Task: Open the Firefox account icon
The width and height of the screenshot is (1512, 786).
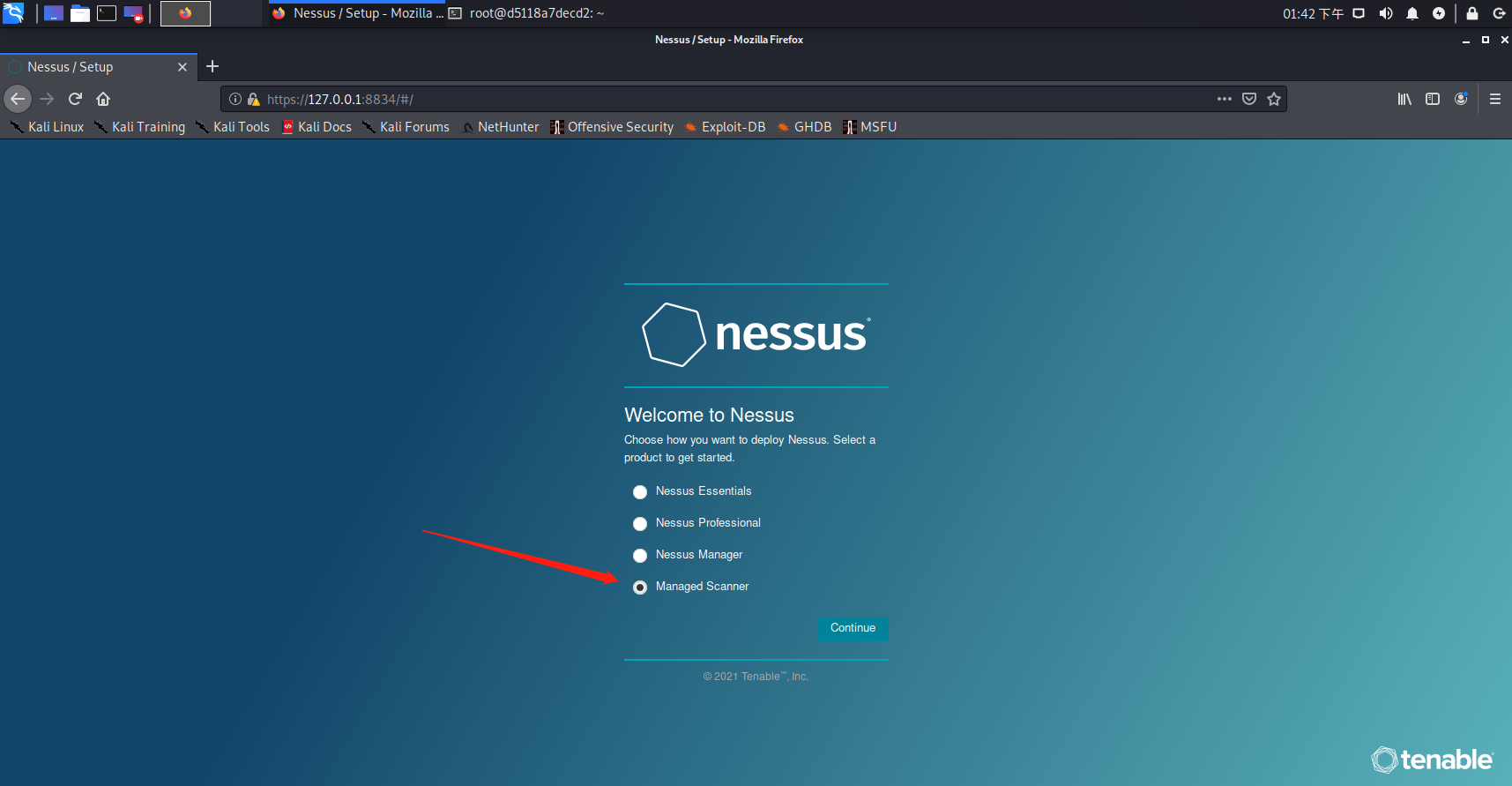Action: click(1461, 99)
